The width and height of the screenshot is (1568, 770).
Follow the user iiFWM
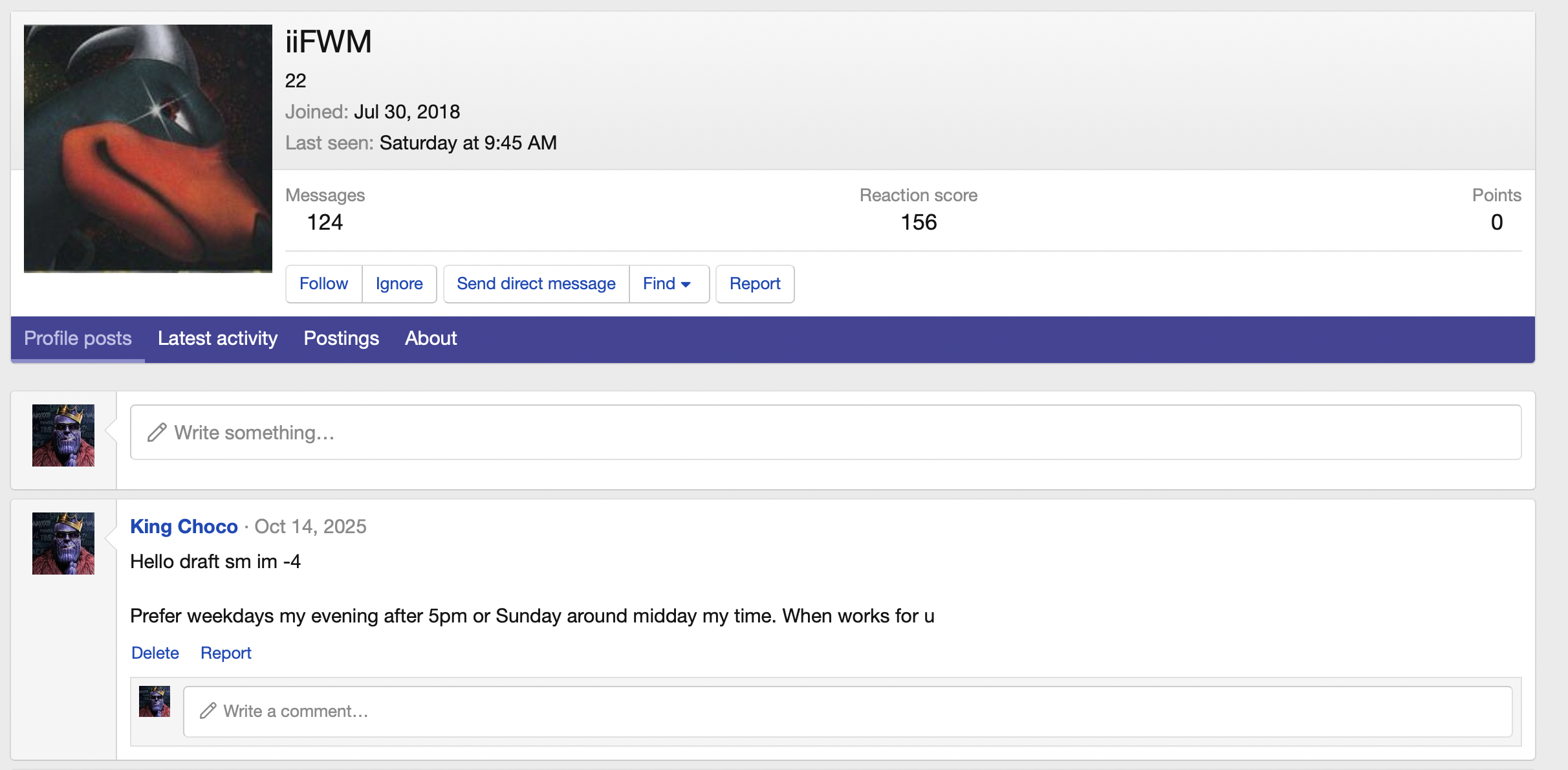323,284
